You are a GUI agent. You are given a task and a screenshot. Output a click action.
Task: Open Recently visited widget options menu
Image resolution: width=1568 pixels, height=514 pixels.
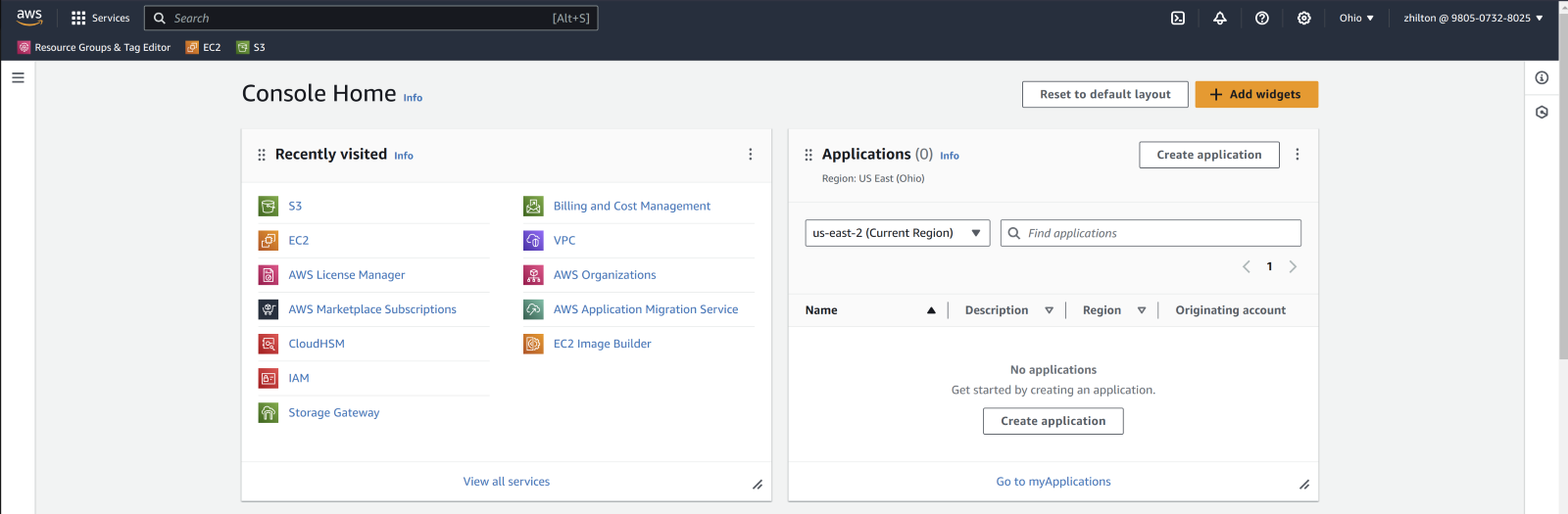click(751, 155)
